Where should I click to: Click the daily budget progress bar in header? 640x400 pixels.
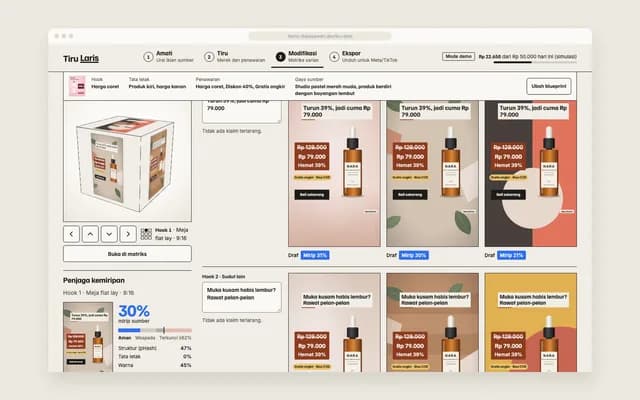(535, 62)
